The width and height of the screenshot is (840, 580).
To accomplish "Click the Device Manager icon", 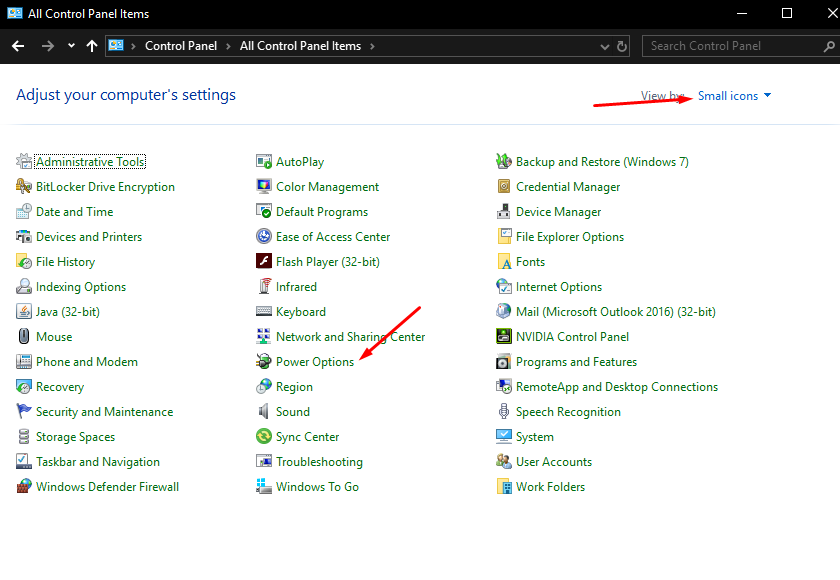I will pos(505,212).
